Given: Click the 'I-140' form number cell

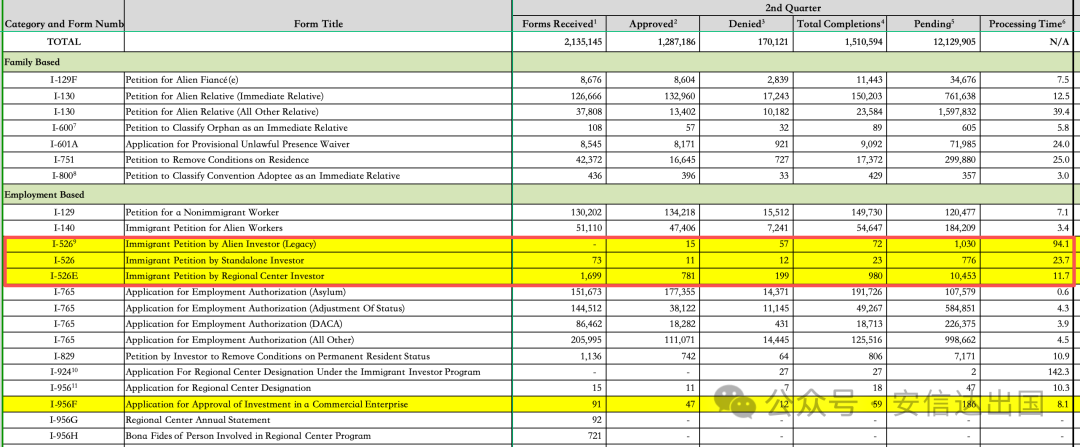Looking at the screenshot, I should tap(63, 228).
